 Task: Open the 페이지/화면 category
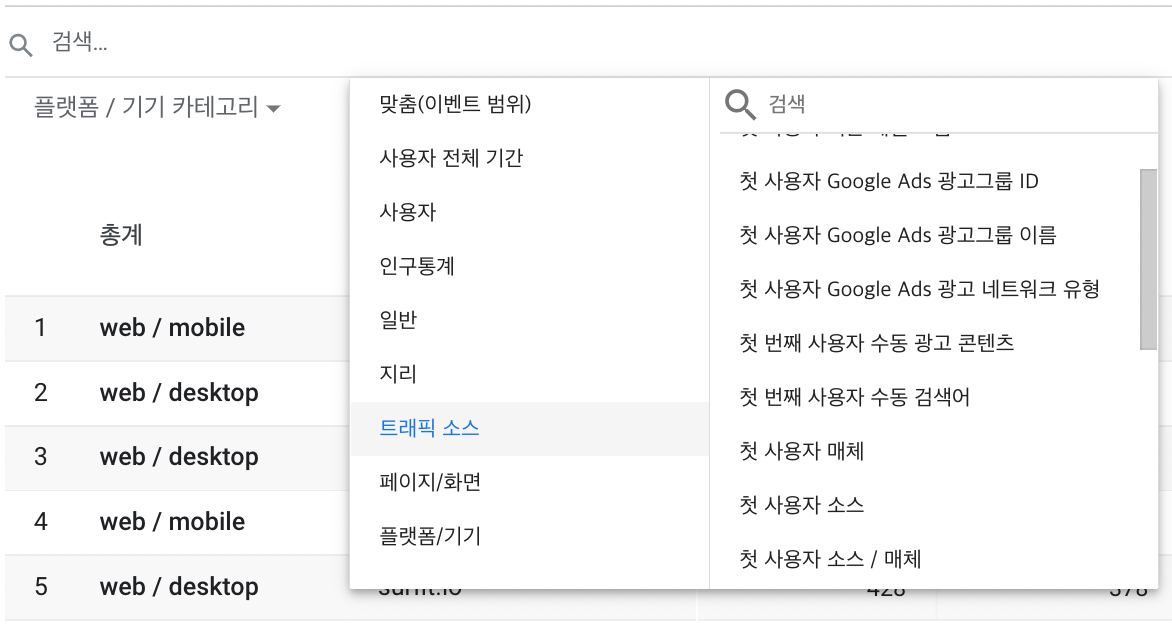[x=430, y=482]
